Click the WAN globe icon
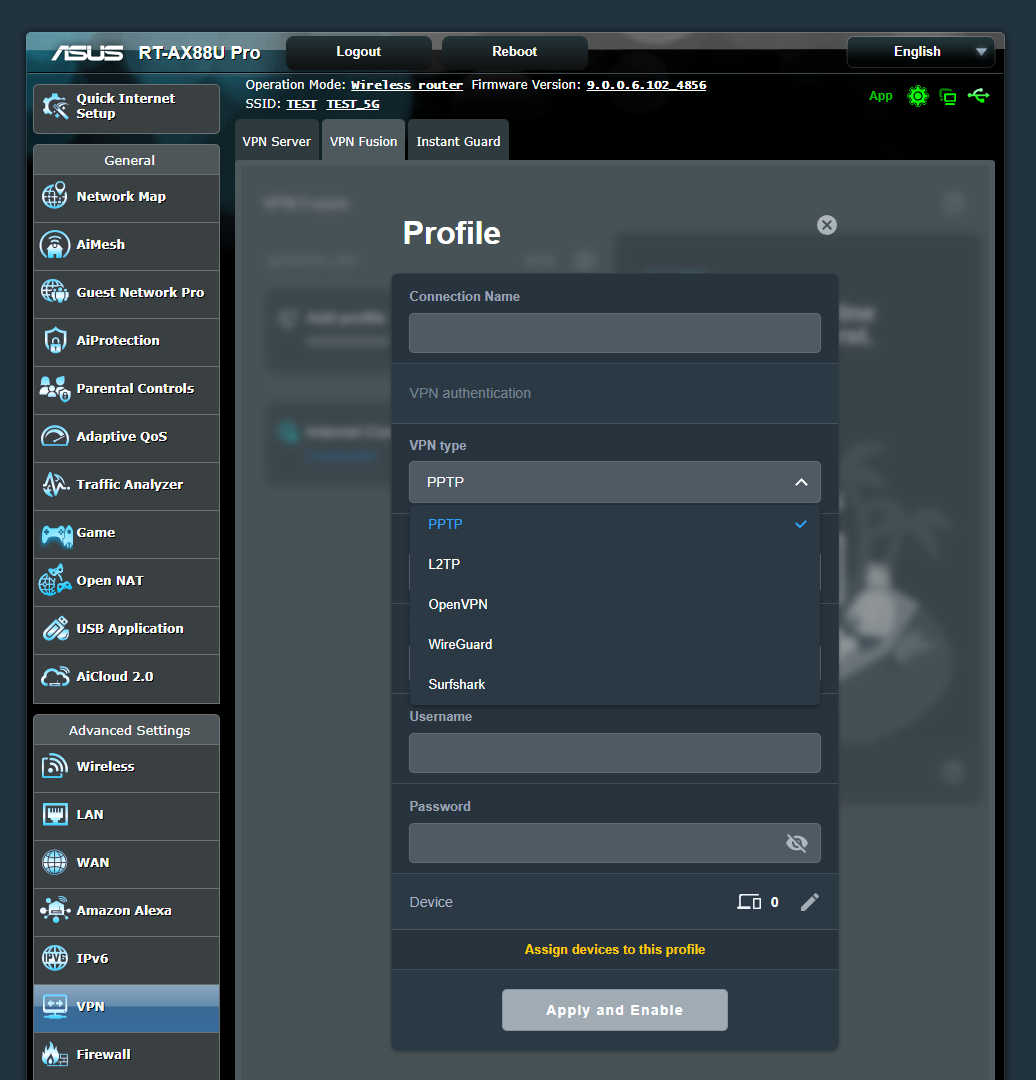Screen dimensions: 1036x1080 click(54, 862)
